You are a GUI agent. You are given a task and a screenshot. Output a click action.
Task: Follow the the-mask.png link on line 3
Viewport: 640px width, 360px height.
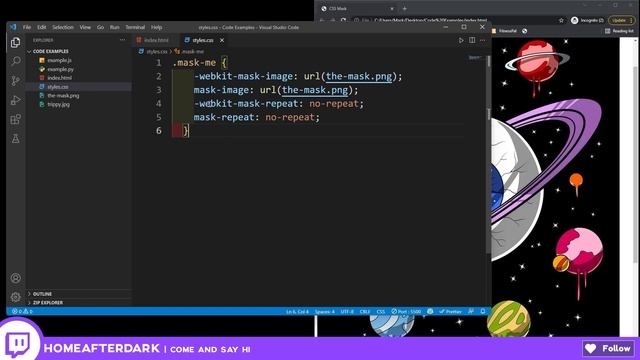pos(315,90)
